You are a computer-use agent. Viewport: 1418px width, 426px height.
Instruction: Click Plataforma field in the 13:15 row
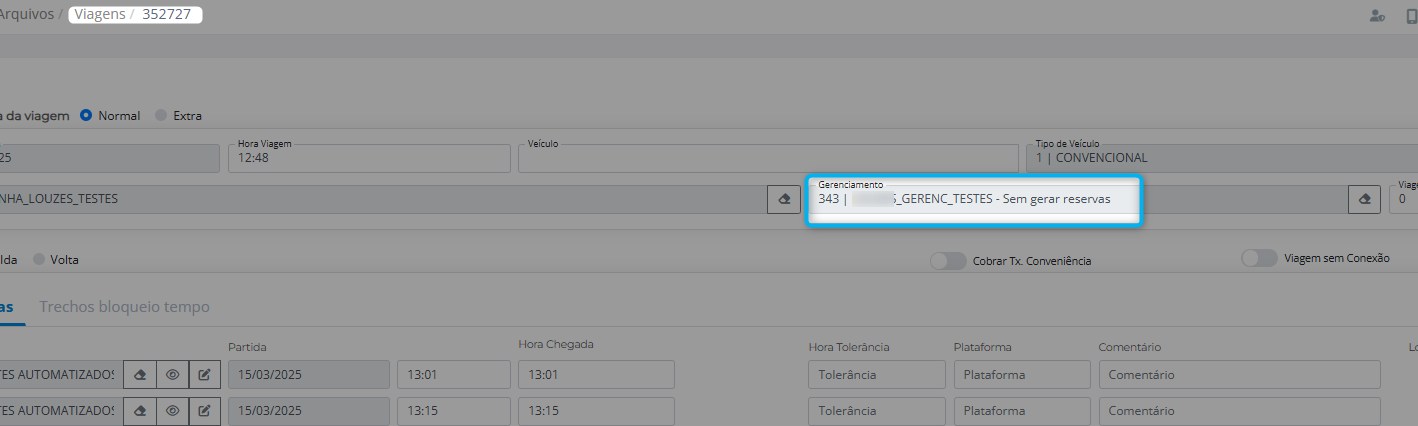tap(1022, 411)
